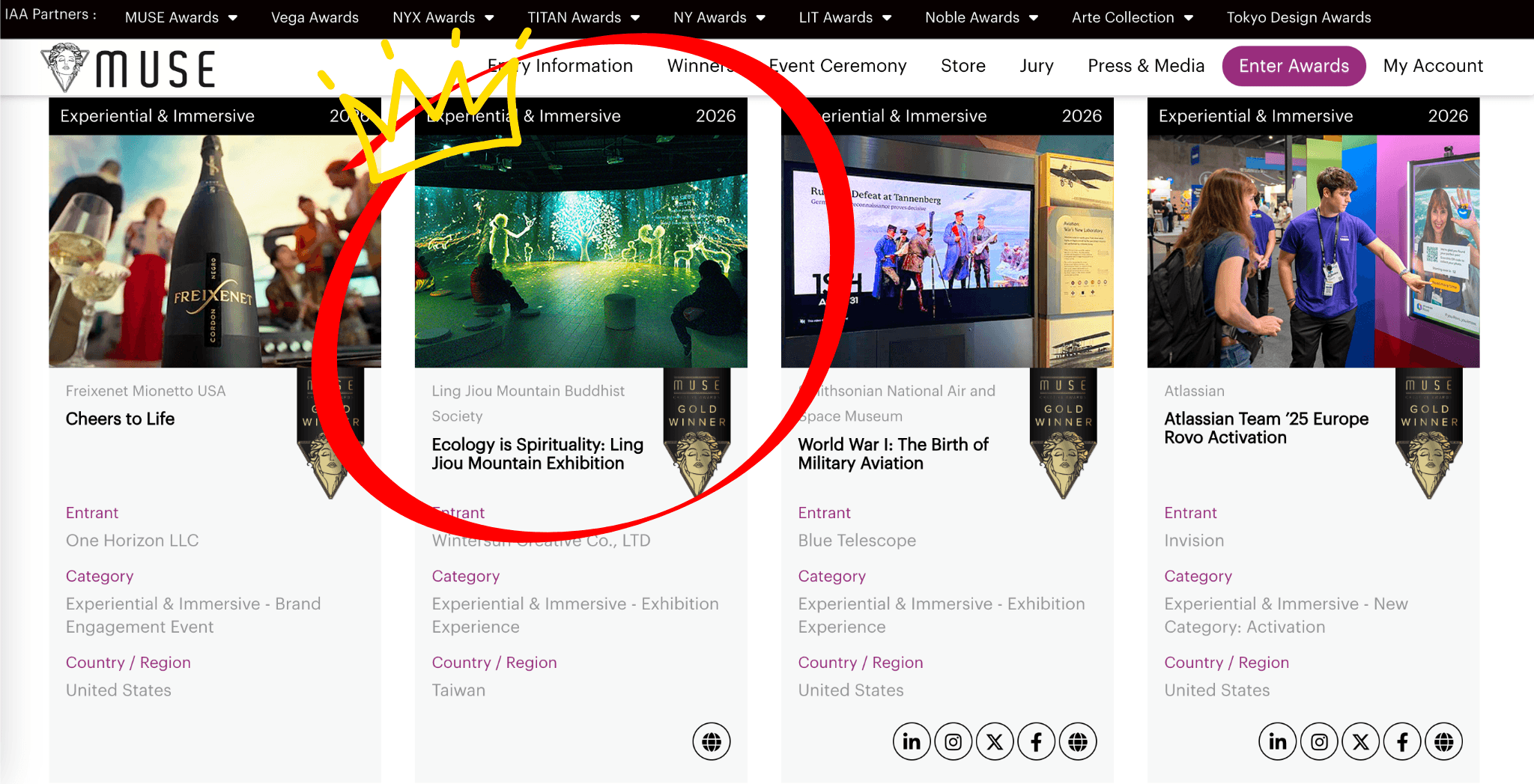1534x784 pixels.
Task: Open Instagram icon on Atlassian card
Action: point(1320,742)
